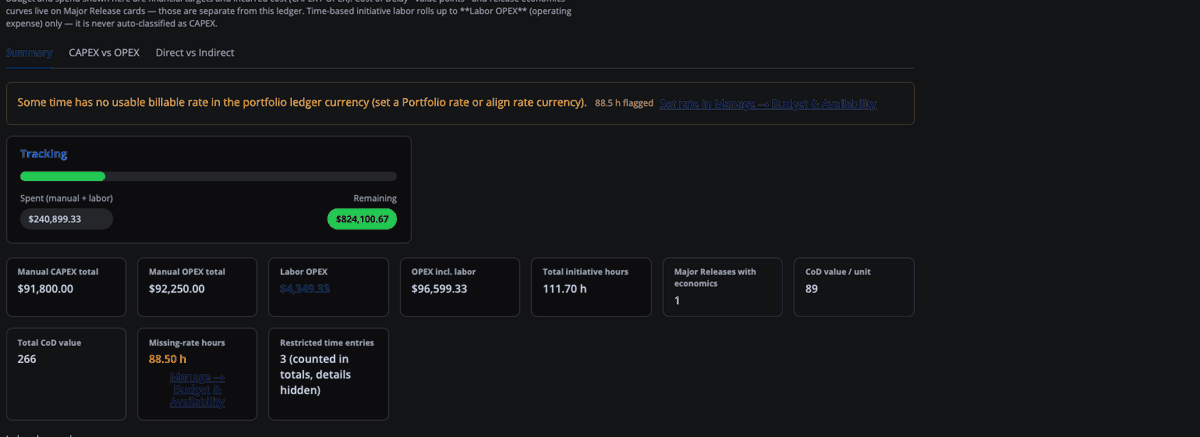The height and width of the screenshot is (437, 1200).
Task: Click the Labor OPEX value $4,349.33
Action: tap(305, 289)
